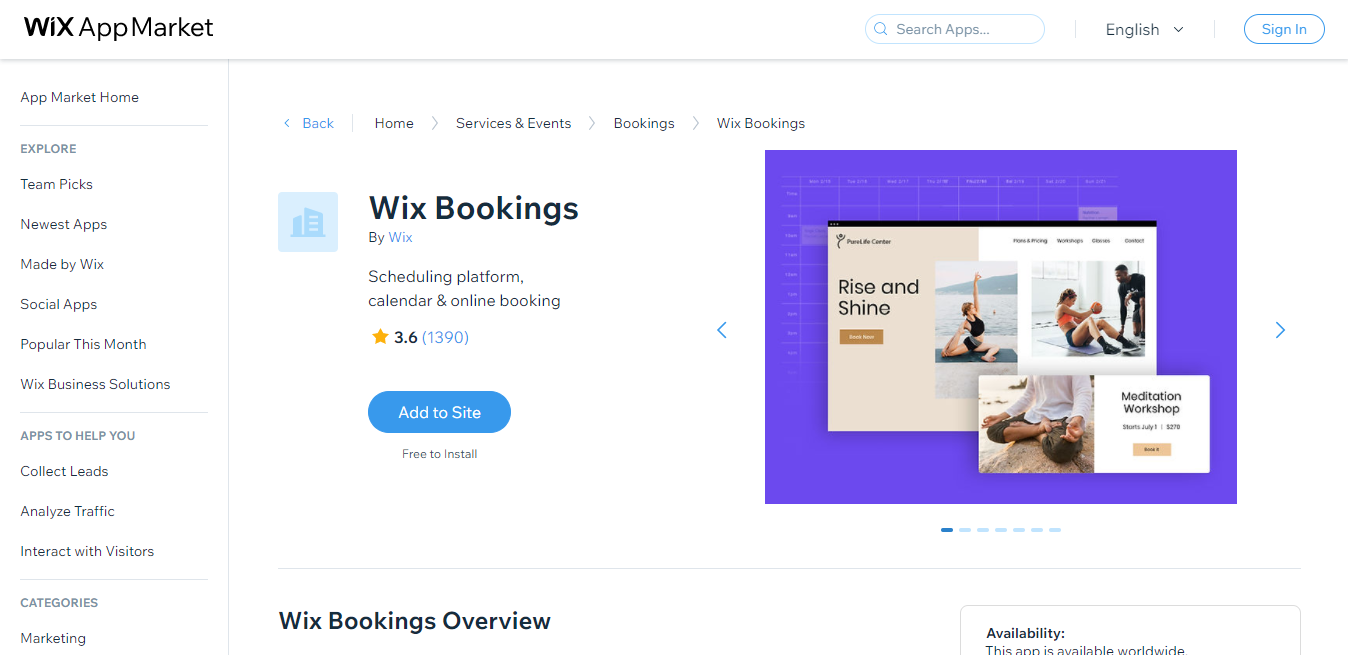Viewport: 1348px width, 655px height.
Task: Click the Add to Site button
Action: pyautogui.click(x=439, y=412)
